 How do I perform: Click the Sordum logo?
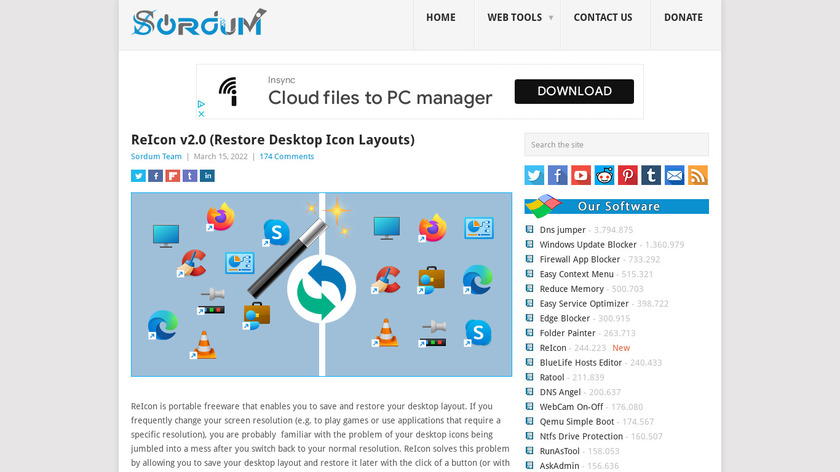199,23
